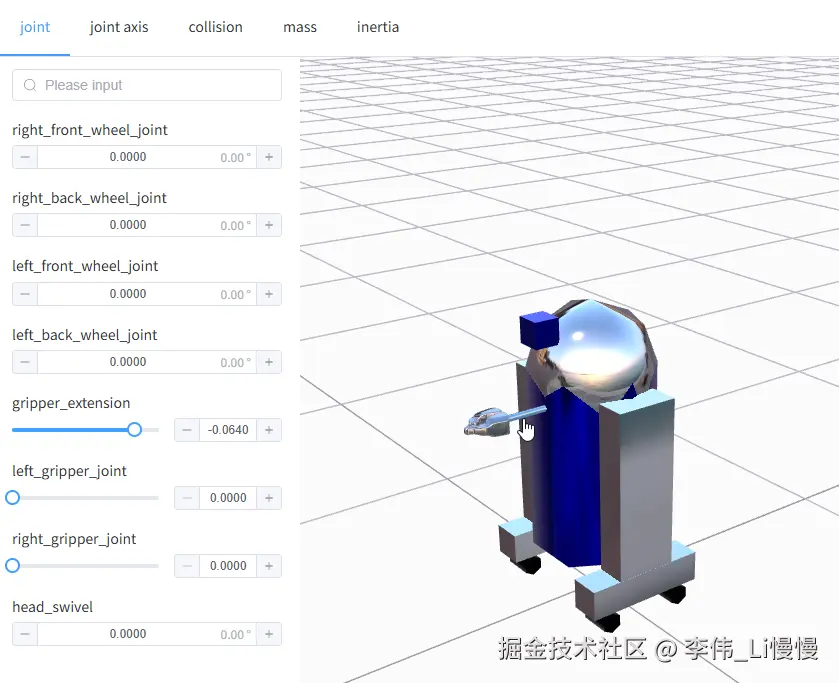This screenshot has width=839, height=683.
Task: Switch to the joint tab
Action: [35, 27]
